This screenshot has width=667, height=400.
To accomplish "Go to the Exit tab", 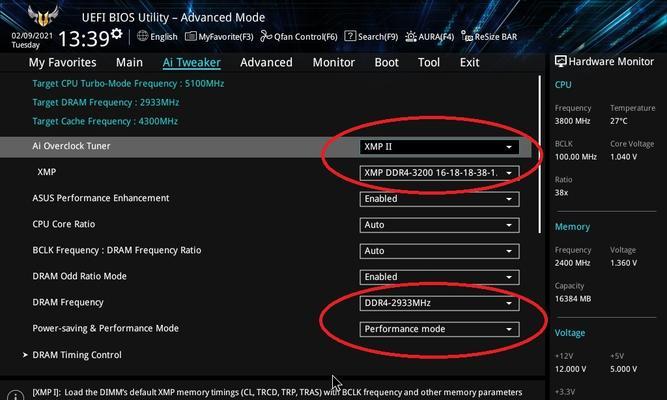I will [469, 63].
